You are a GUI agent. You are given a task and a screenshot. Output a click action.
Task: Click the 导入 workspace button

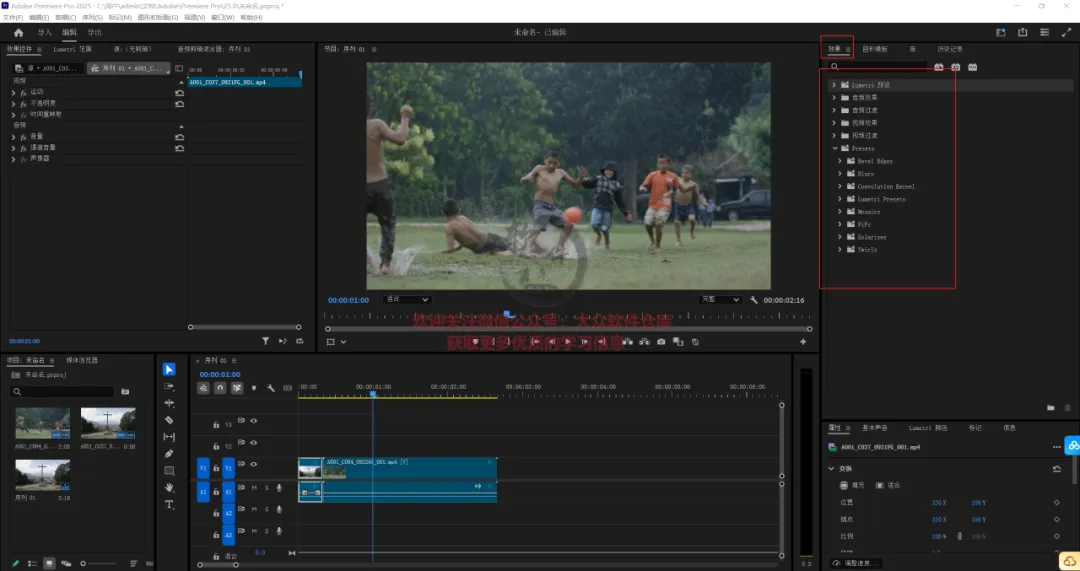point(44,32)
